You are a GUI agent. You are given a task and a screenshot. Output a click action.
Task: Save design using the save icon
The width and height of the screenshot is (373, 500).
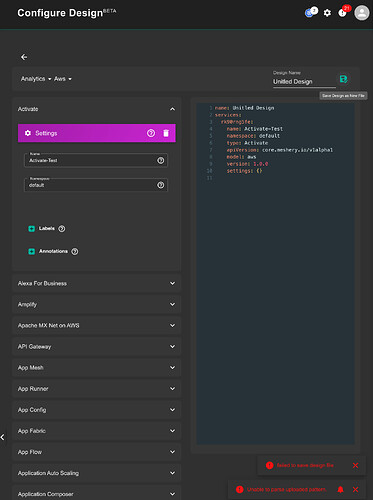click(x=343, y=79)
